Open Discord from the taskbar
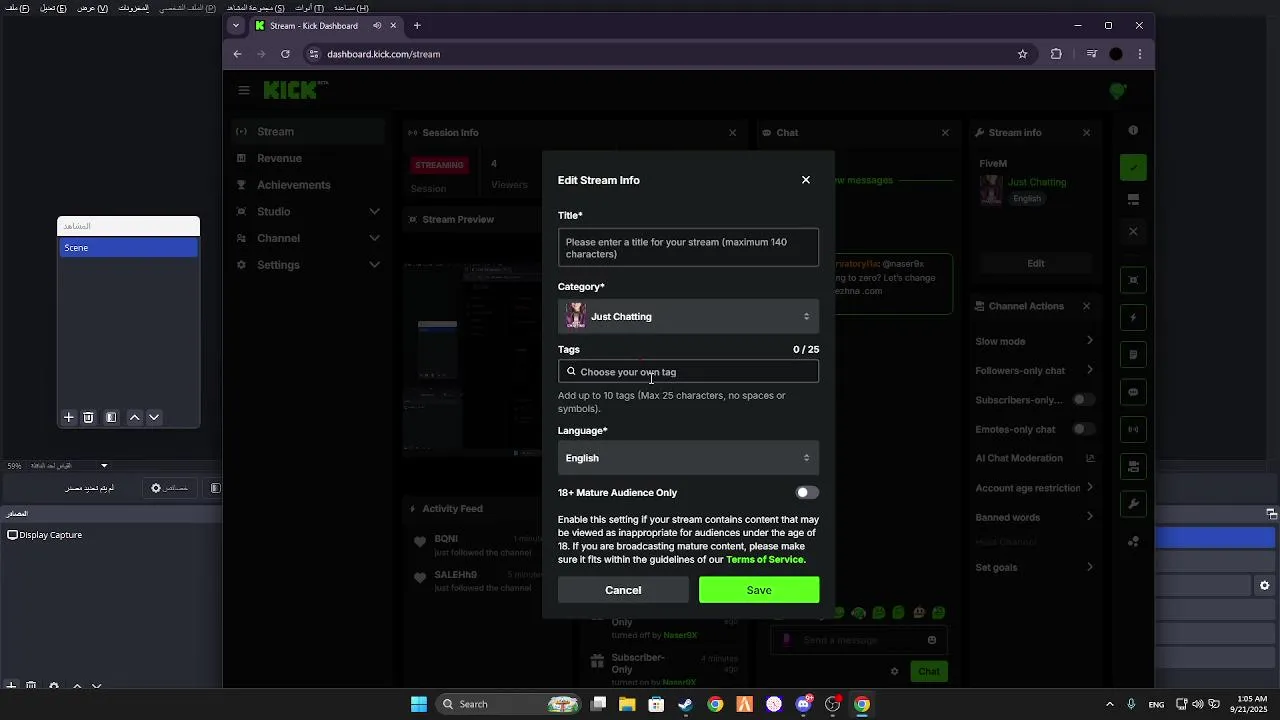Screen dimensions: 1280x720 pos(803,704)
